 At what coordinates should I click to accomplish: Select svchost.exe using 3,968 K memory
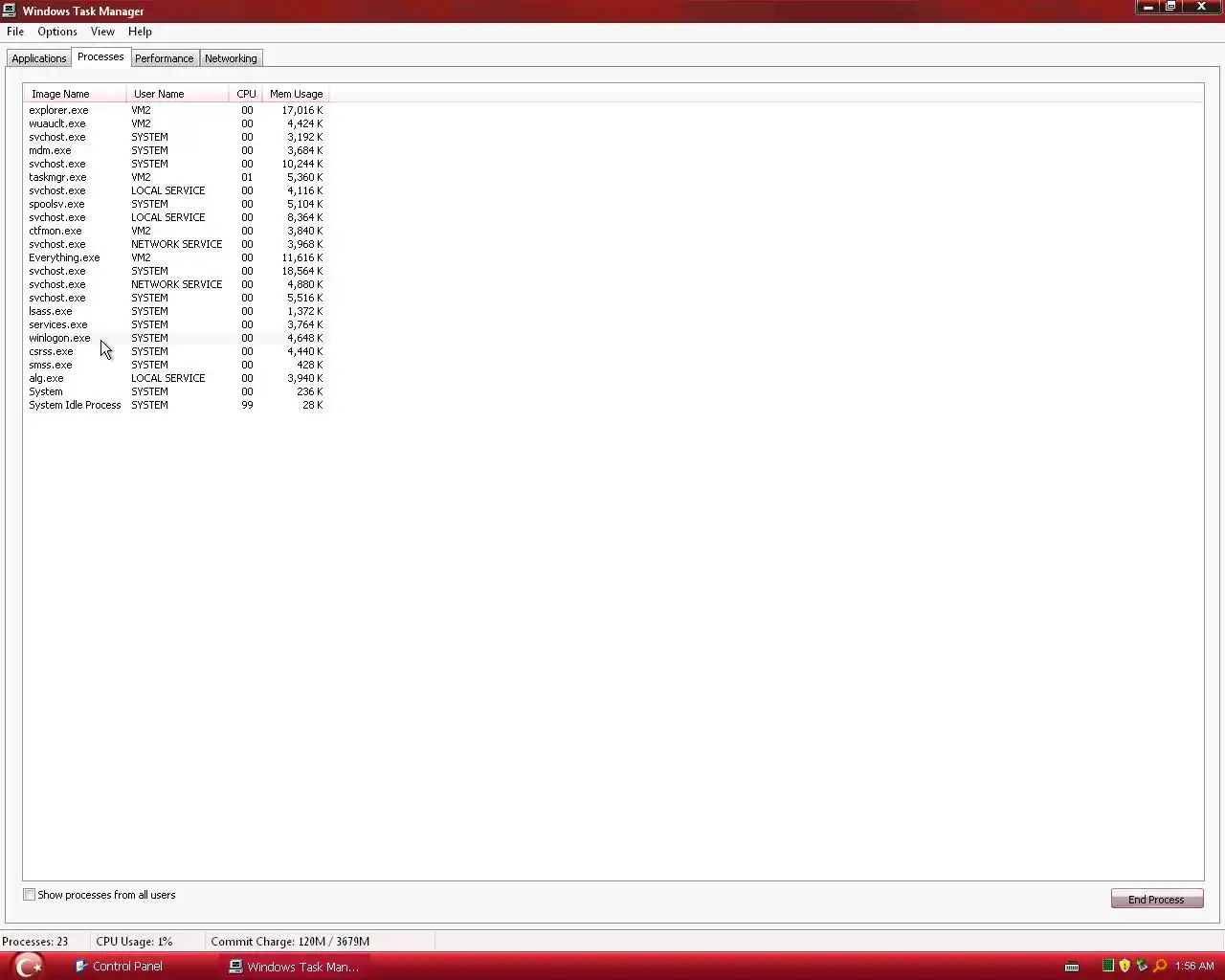[x=176, y=244]
